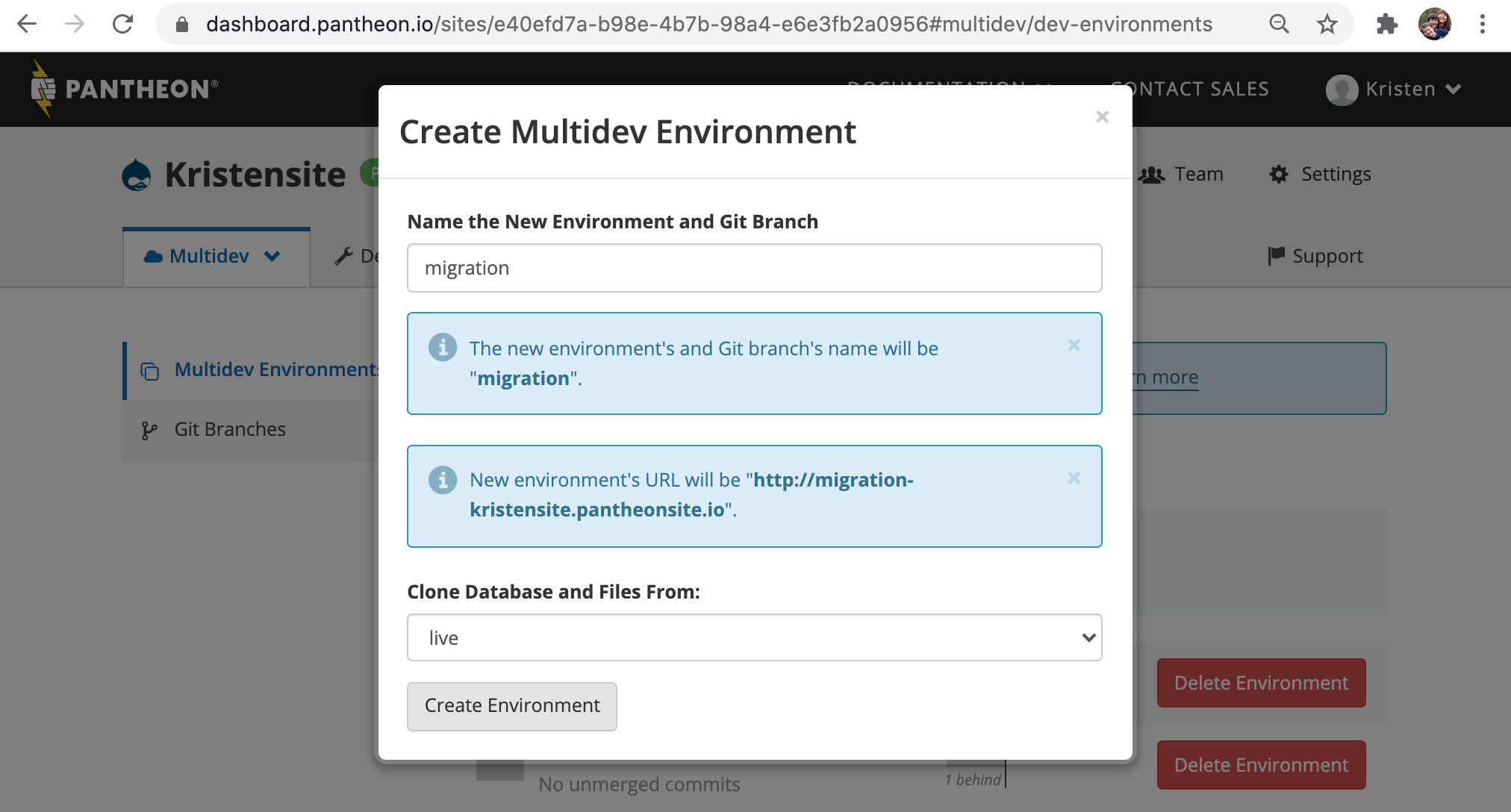Click the browser address bar URL

709,24
